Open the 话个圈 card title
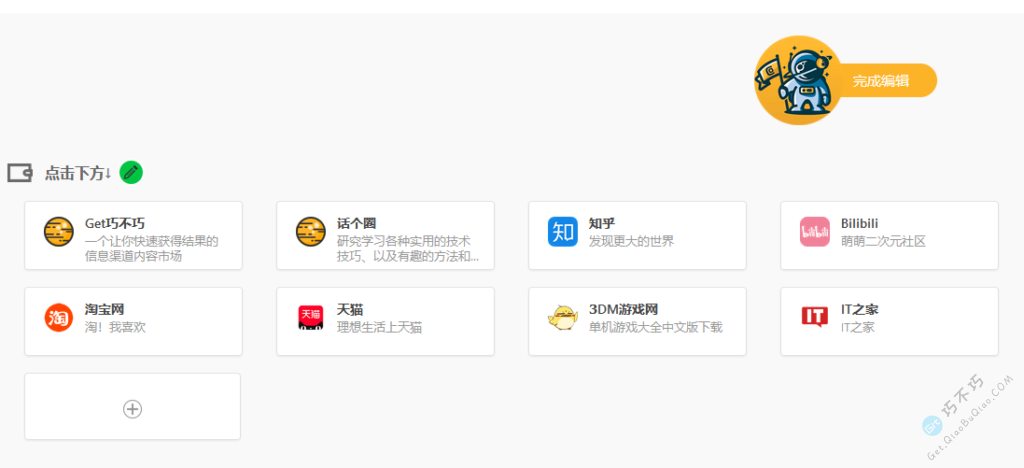 click(x=357, y=224)
